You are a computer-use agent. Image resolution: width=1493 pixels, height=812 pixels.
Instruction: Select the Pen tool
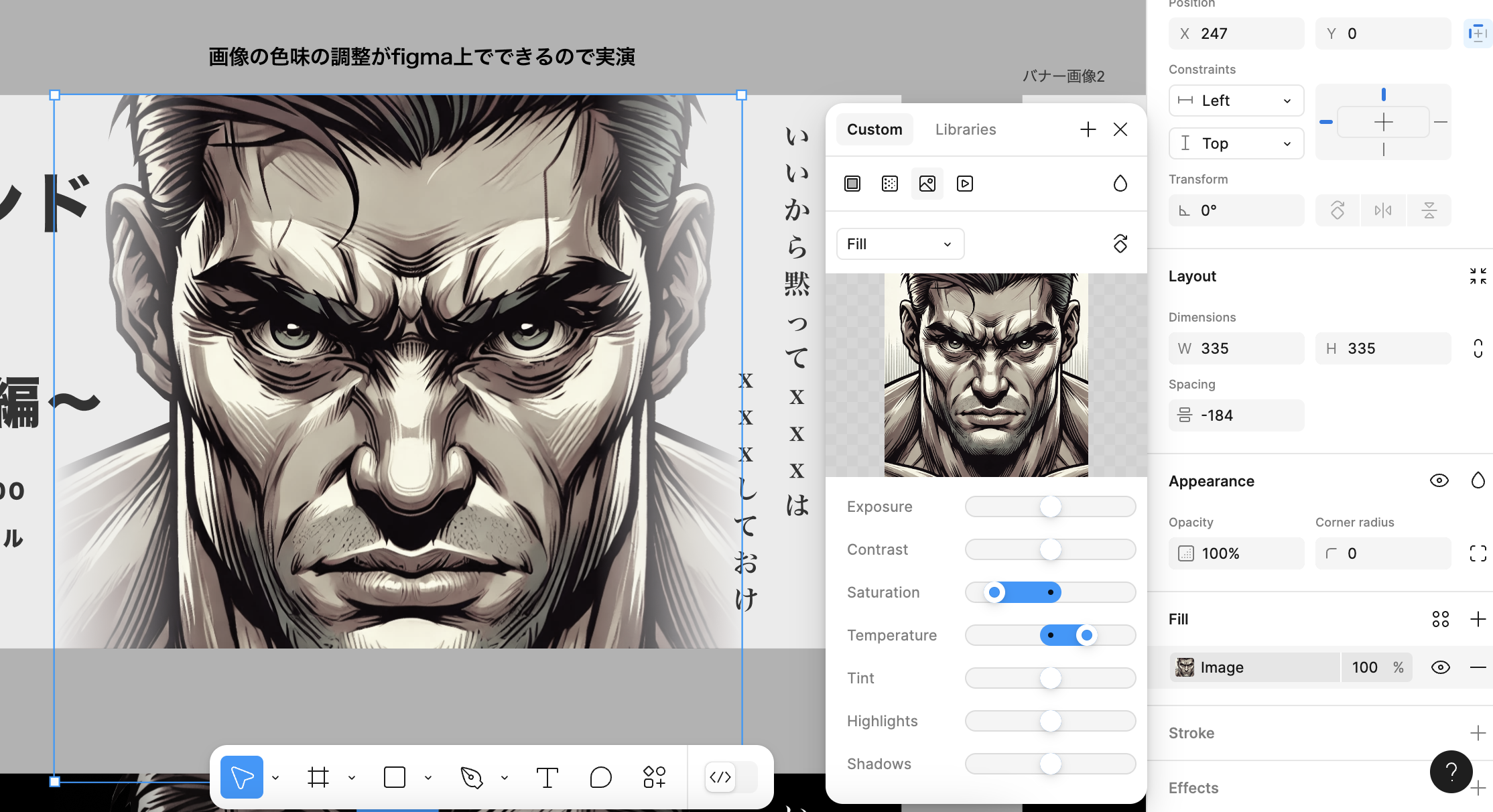click(472, 777)
